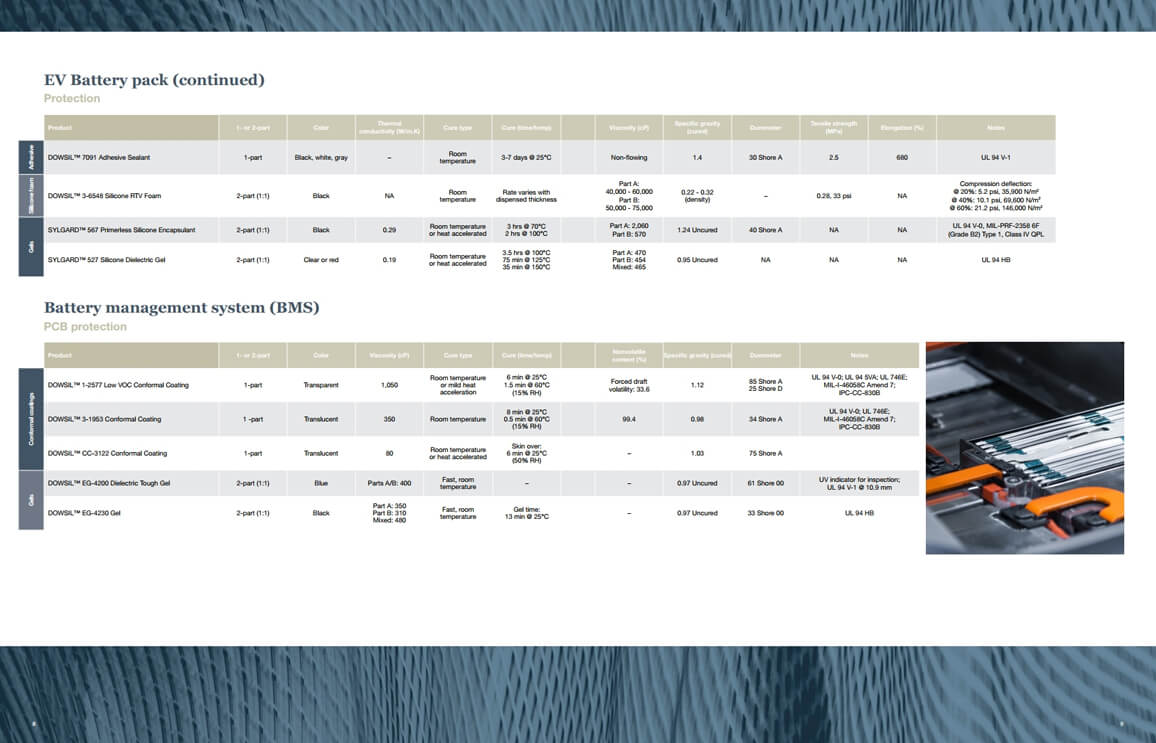Screen dimensions: 1156x743
Task: Click the "Conformal coatings" side category label
Action: 31,419
